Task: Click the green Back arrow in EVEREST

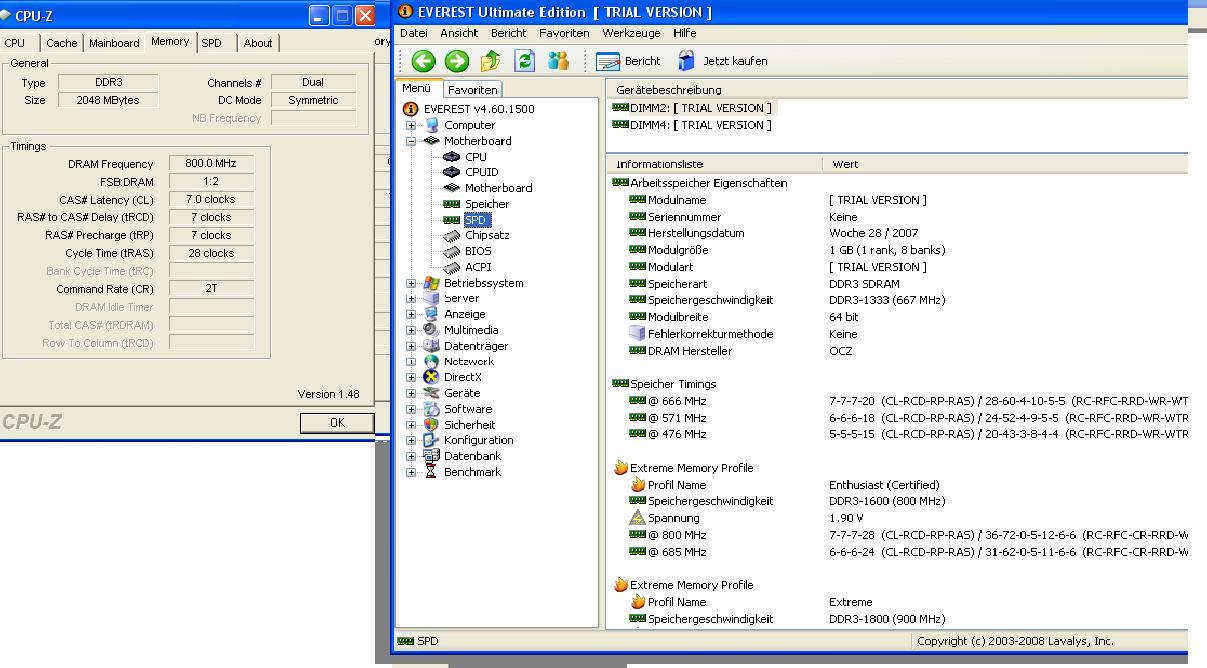Action: (423, 61)
